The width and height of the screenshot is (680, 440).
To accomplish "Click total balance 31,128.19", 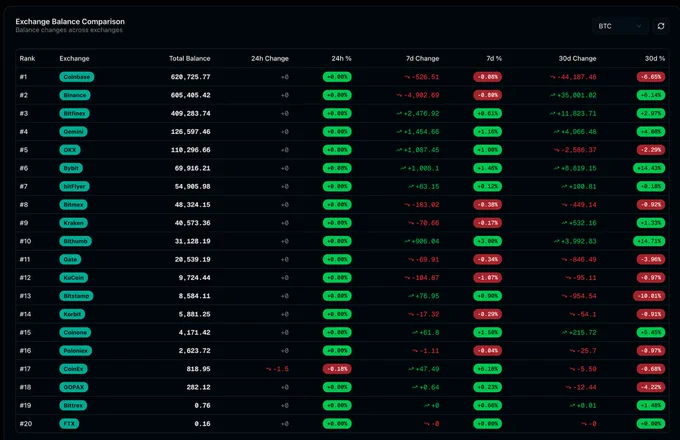I will pyautogui.click(x=193, y=241).
